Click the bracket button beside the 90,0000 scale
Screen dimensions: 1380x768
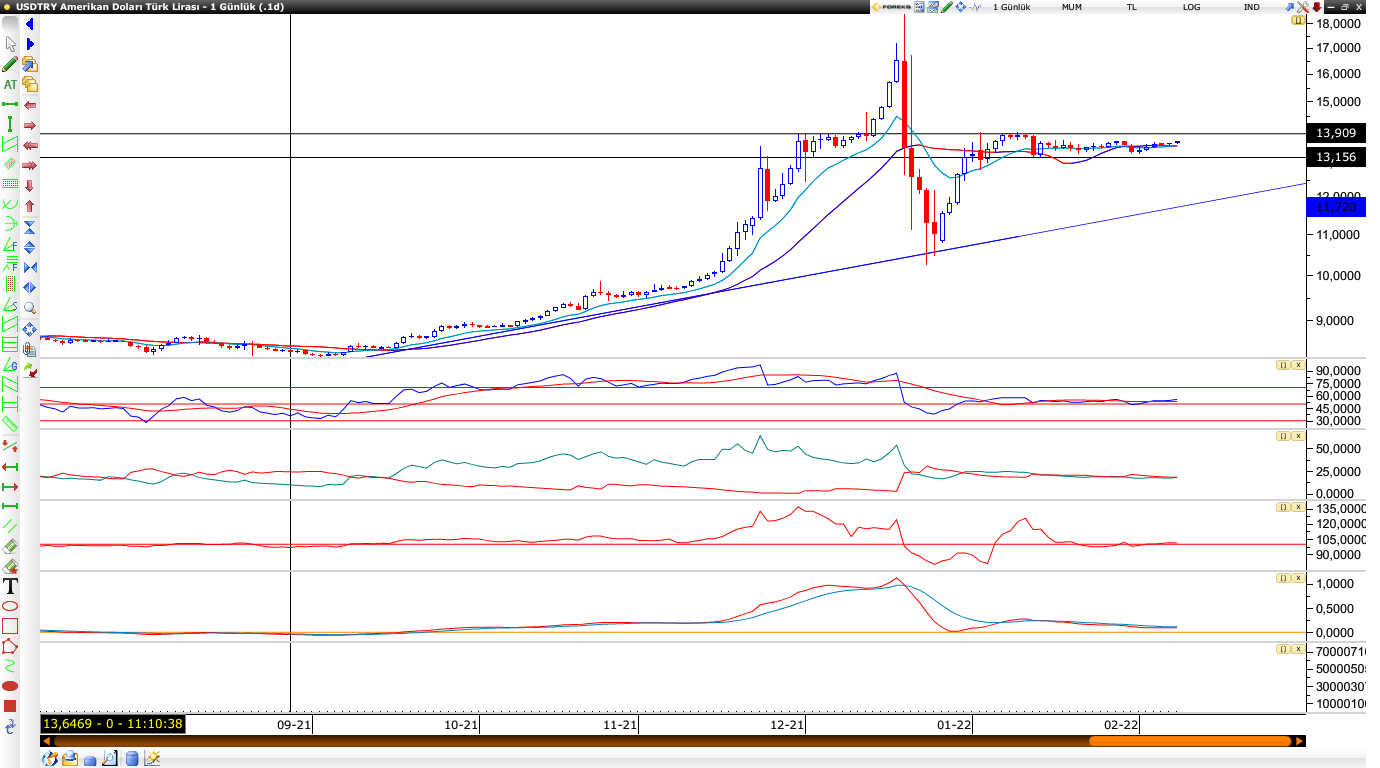pyautogui.click(x=1282, y=364)
